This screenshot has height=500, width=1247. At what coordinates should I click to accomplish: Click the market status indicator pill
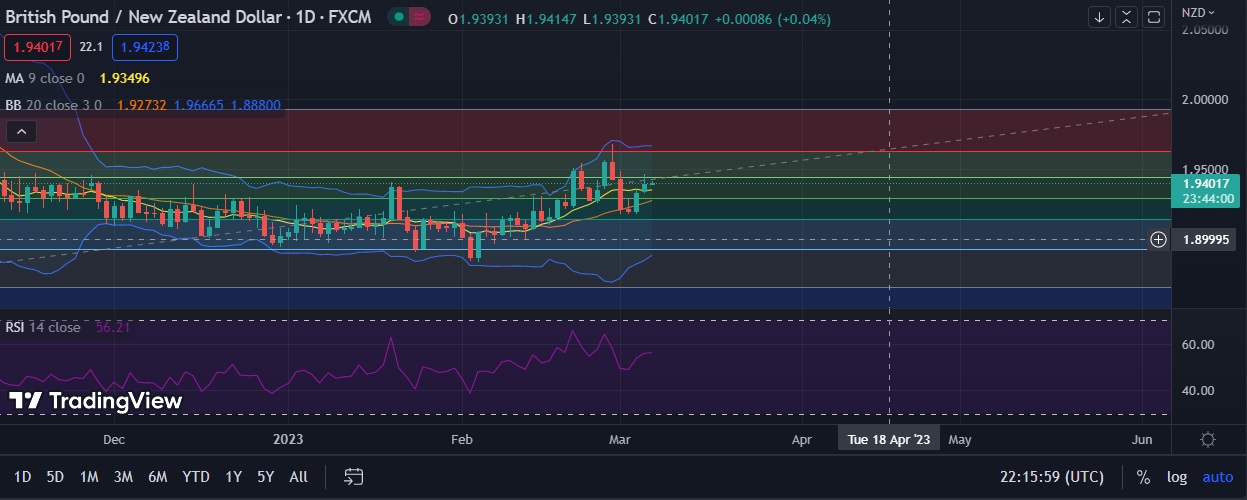click(409, 17)
